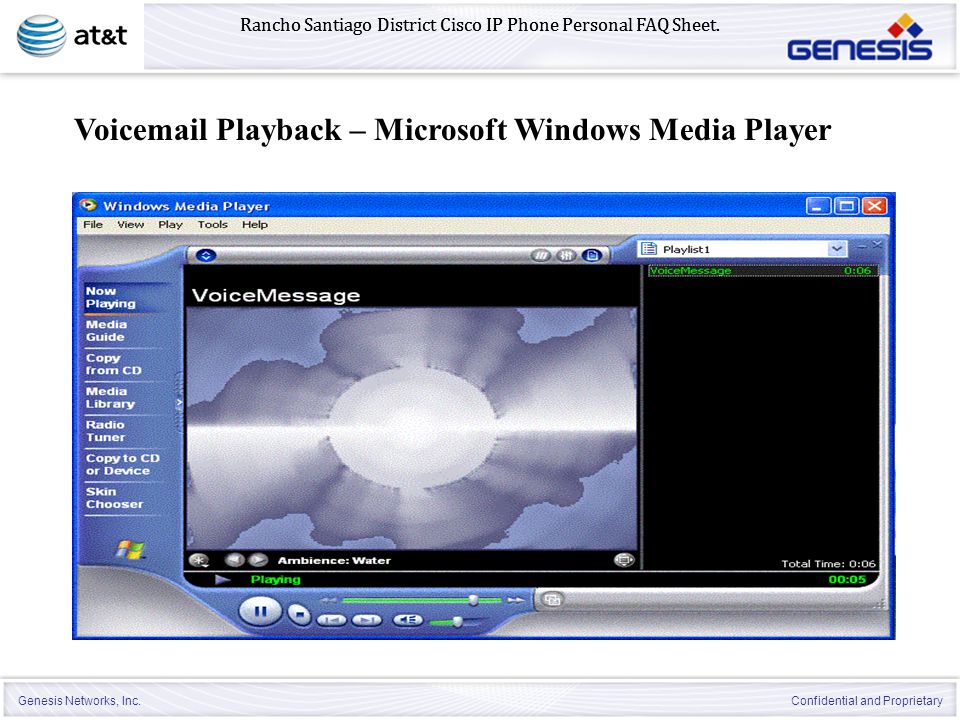Viewport: 960px width, 720px height.
Task: Collapse the features taskbar with the side arrow
Action: pyautogui.click(x=179, y=403)
